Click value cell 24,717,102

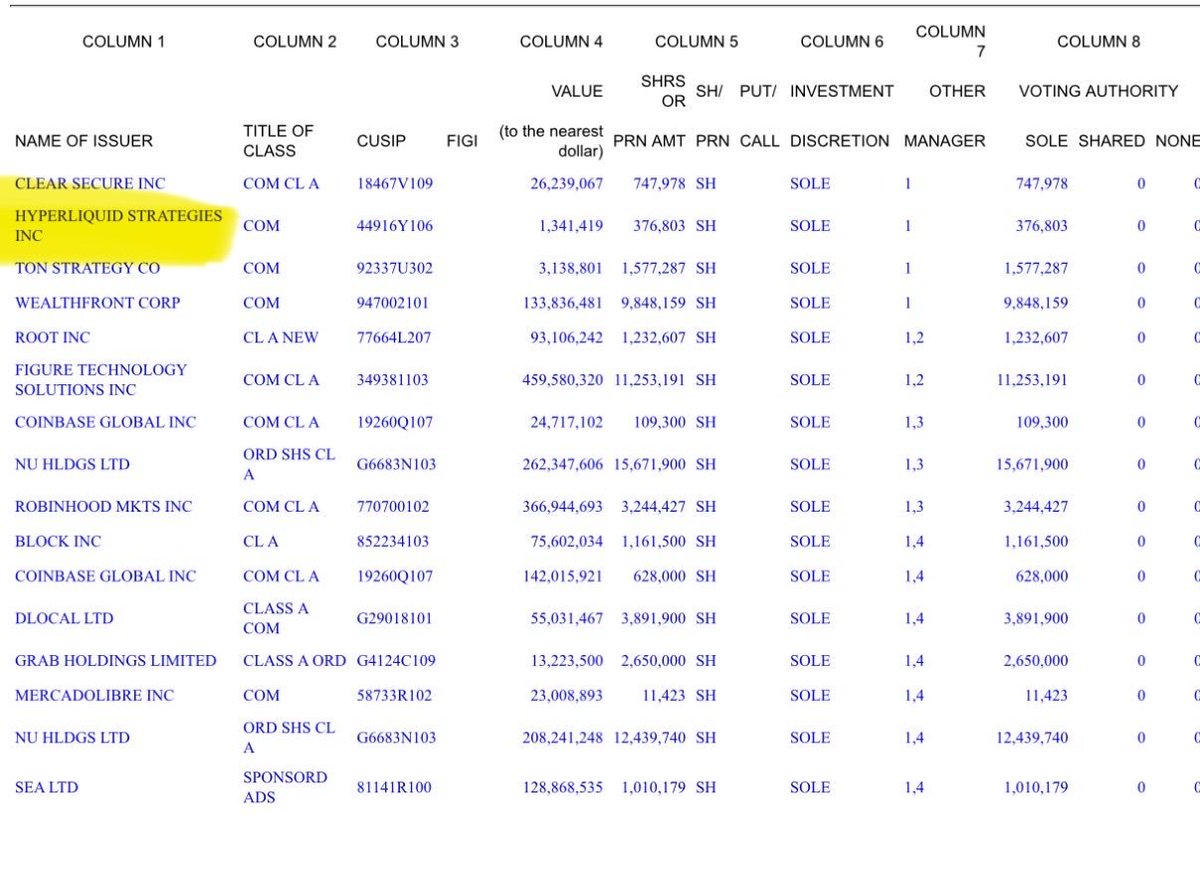567,423
